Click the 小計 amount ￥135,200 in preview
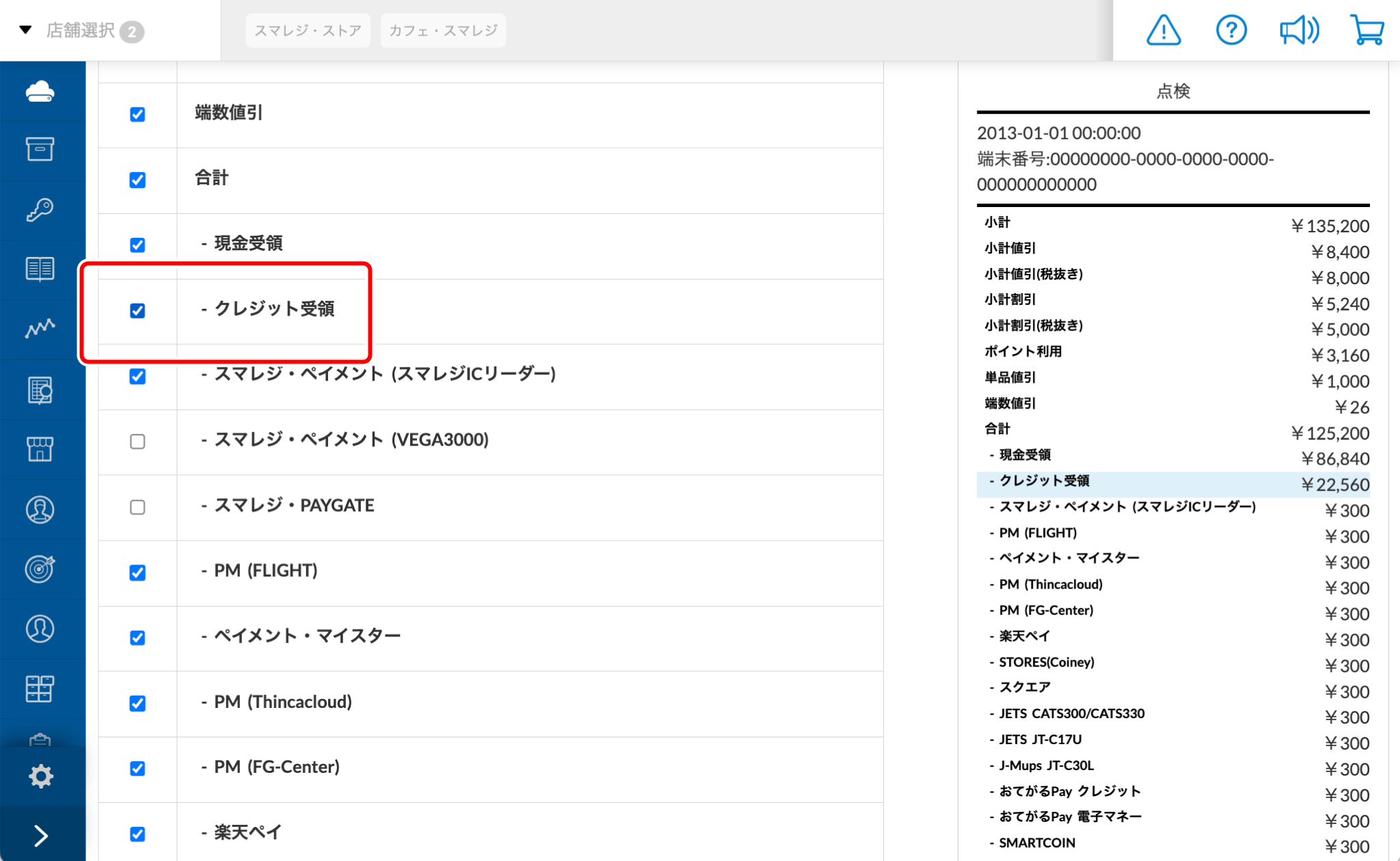1400x861 pixels. [1330, 225]
